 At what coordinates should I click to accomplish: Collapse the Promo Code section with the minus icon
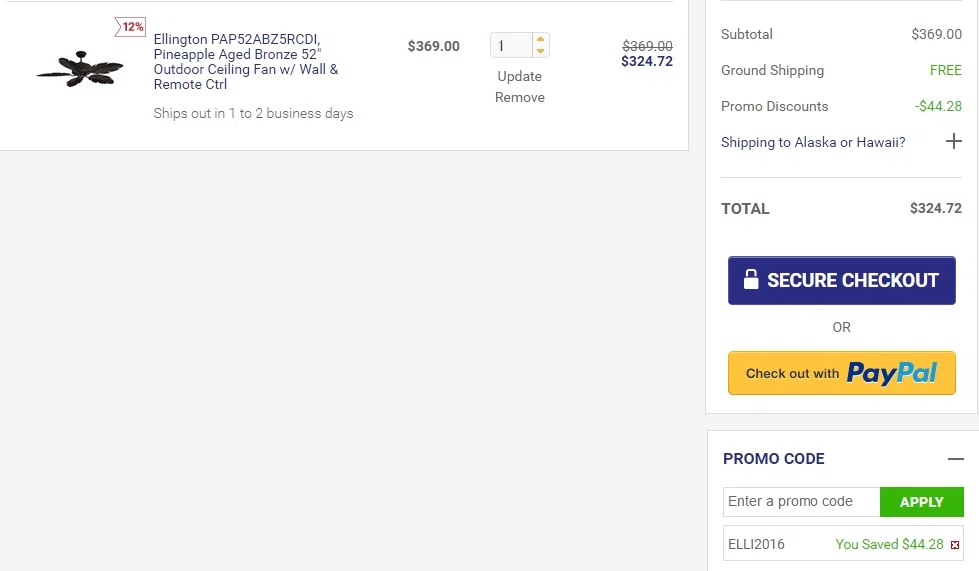click(x=955, y=459)
